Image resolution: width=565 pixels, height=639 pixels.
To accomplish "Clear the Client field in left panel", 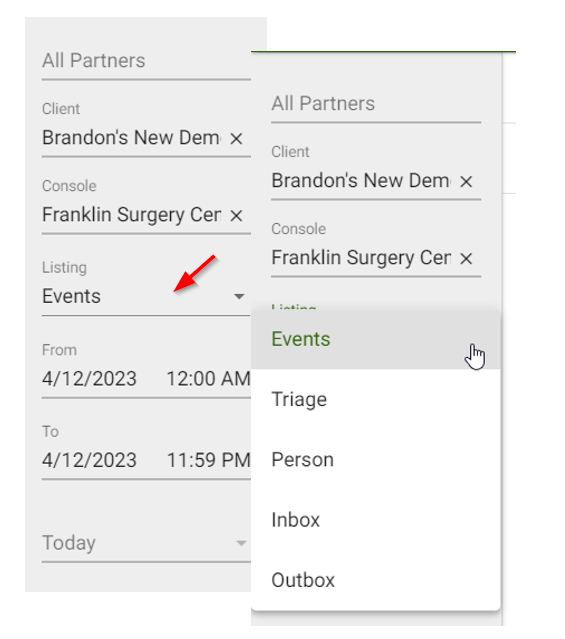I will tap(236, 139).
